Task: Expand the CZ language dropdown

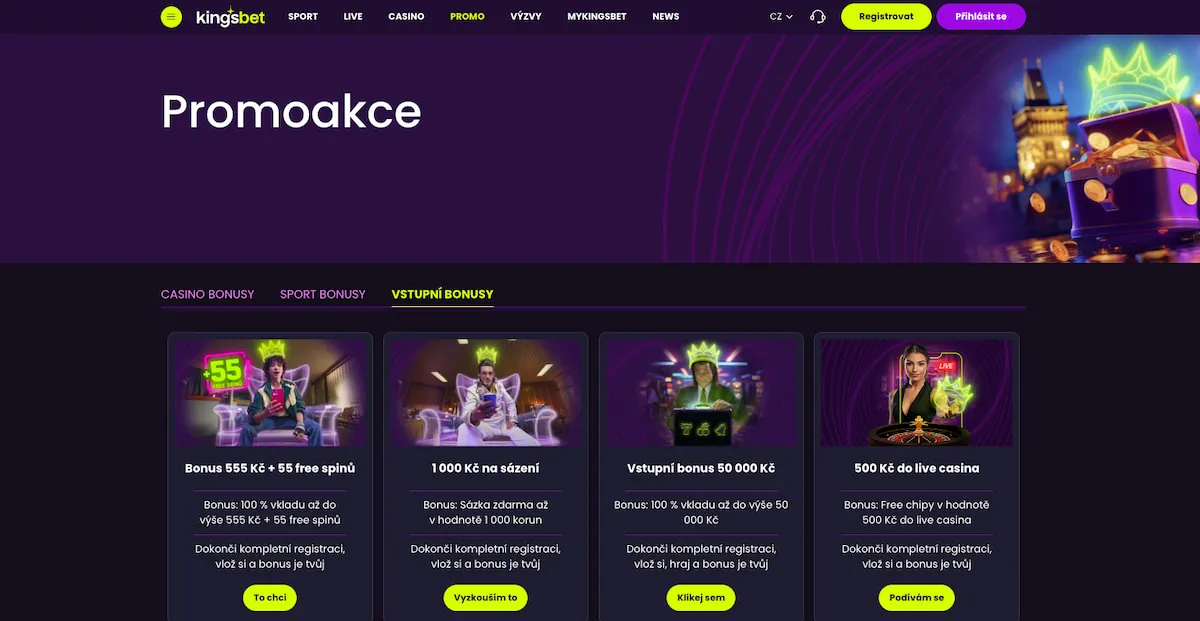Action: point(781,17)
